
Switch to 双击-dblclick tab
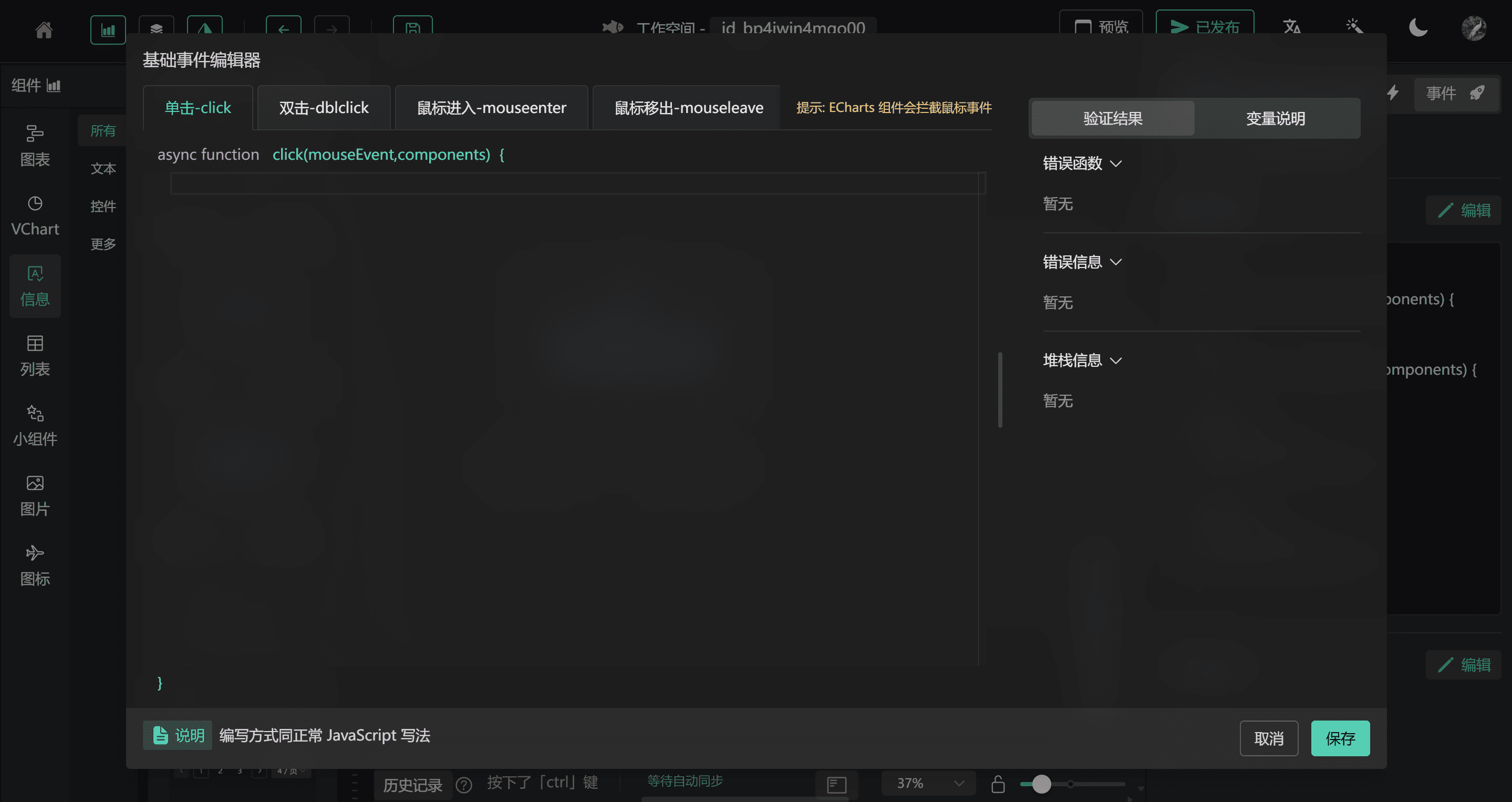point(324,107)
